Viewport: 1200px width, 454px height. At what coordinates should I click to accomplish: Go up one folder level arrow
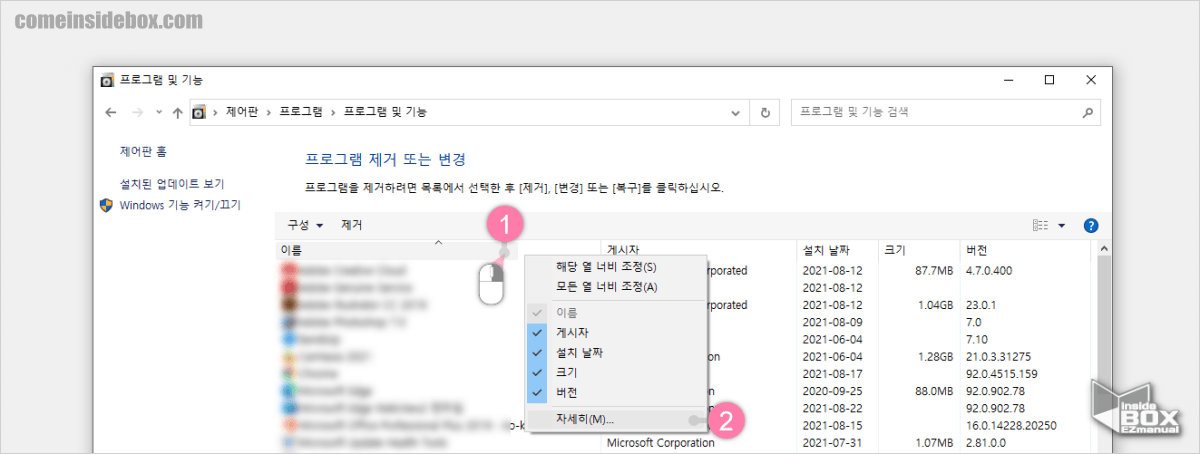point(176,113)
